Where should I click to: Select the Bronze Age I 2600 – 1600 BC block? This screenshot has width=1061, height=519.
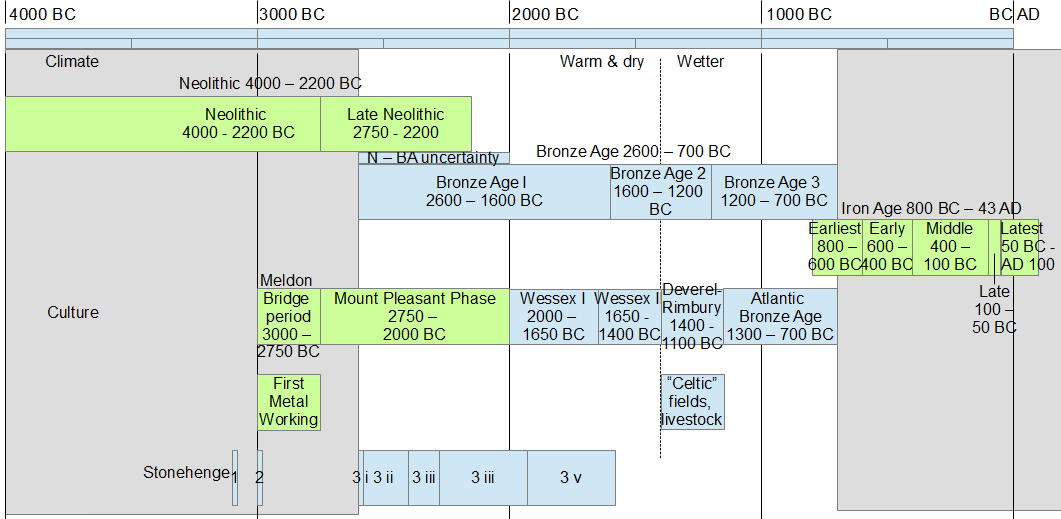tap(484, 191)
